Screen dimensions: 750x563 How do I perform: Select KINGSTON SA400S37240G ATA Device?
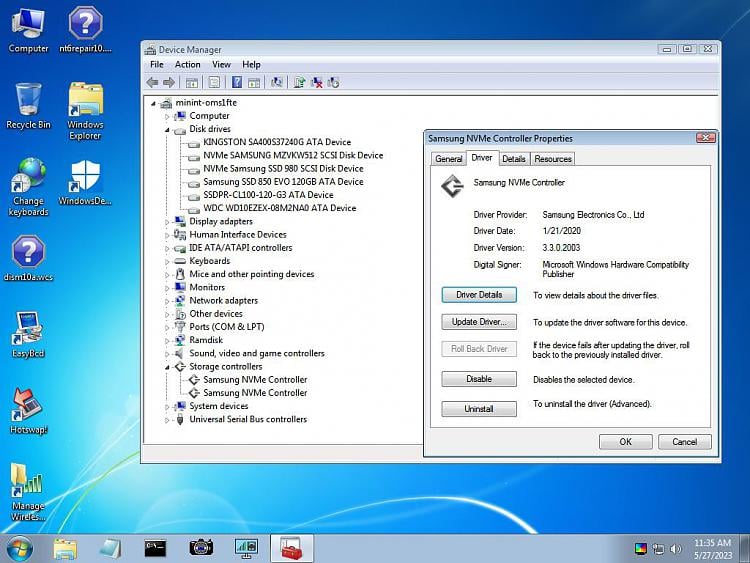pyautogui.click(x=277, y=142)
